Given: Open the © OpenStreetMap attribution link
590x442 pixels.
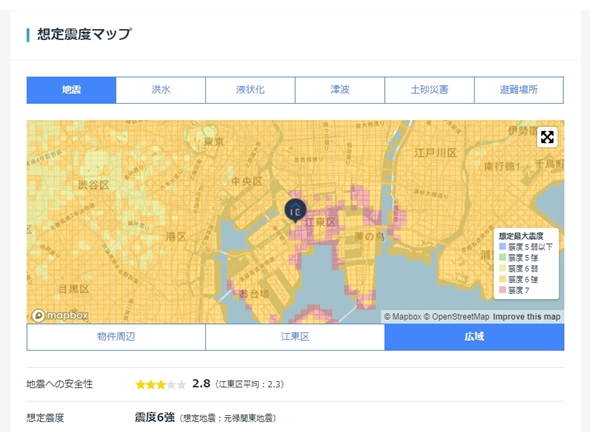Looking at the screenshot, I should pyautogui.click(x=457, y=317).
